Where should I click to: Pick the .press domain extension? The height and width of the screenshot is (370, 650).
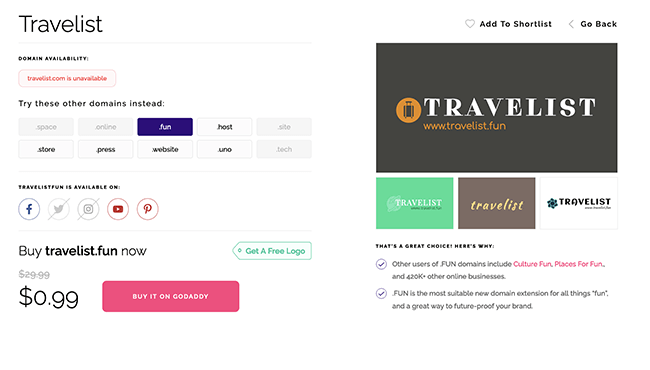click(106, 149)
